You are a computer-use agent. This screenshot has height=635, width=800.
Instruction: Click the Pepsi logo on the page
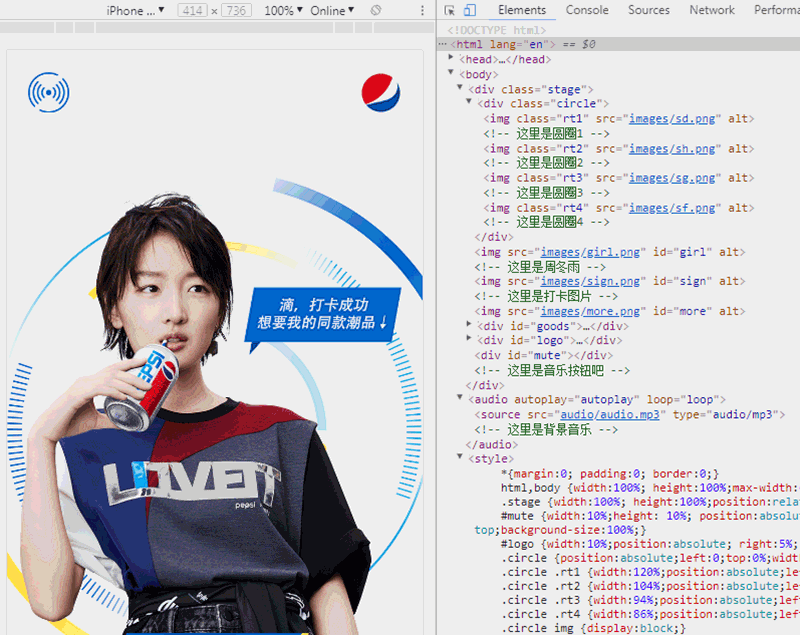coord(381,92)
